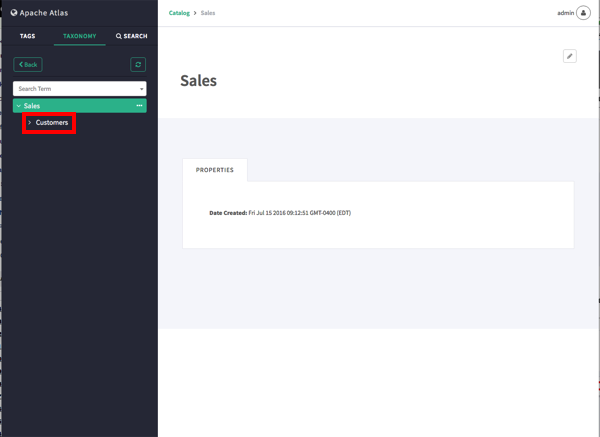Click into the Search Term field

(70, 89)
